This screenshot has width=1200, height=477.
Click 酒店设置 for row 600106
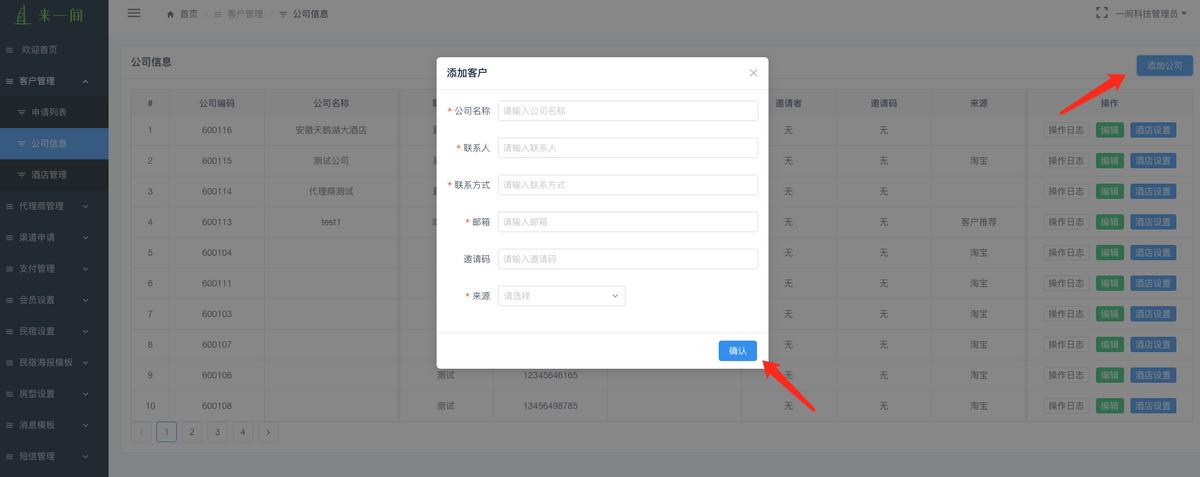tap(1153, 376)
